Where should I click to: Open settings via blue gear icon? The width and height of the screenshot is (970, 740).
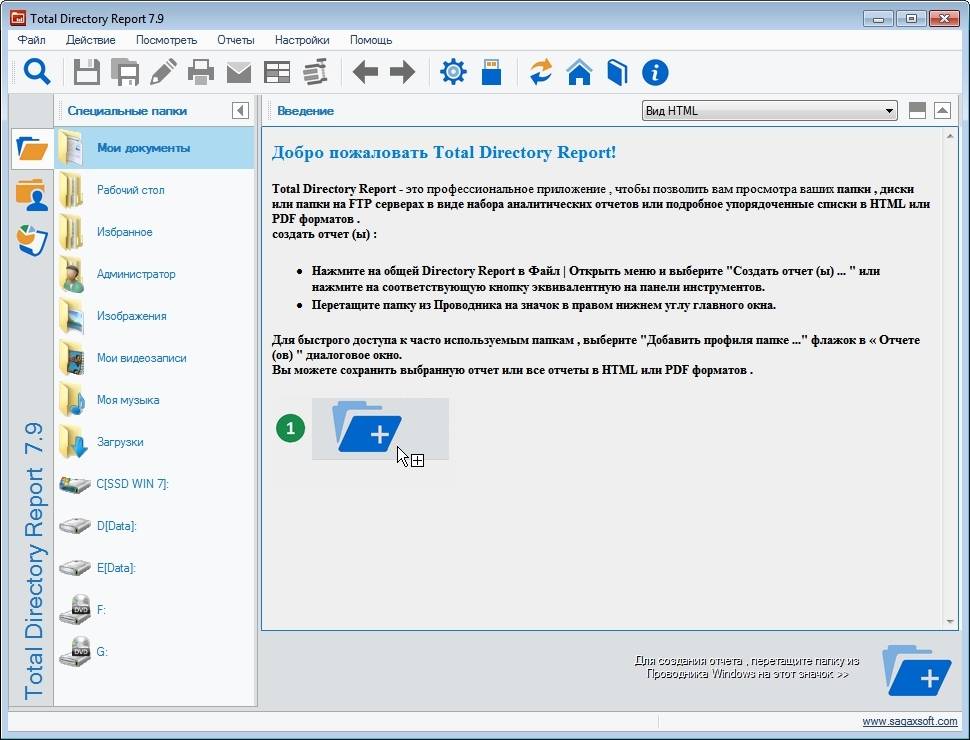pyautogui.click(x=453, y=72)
